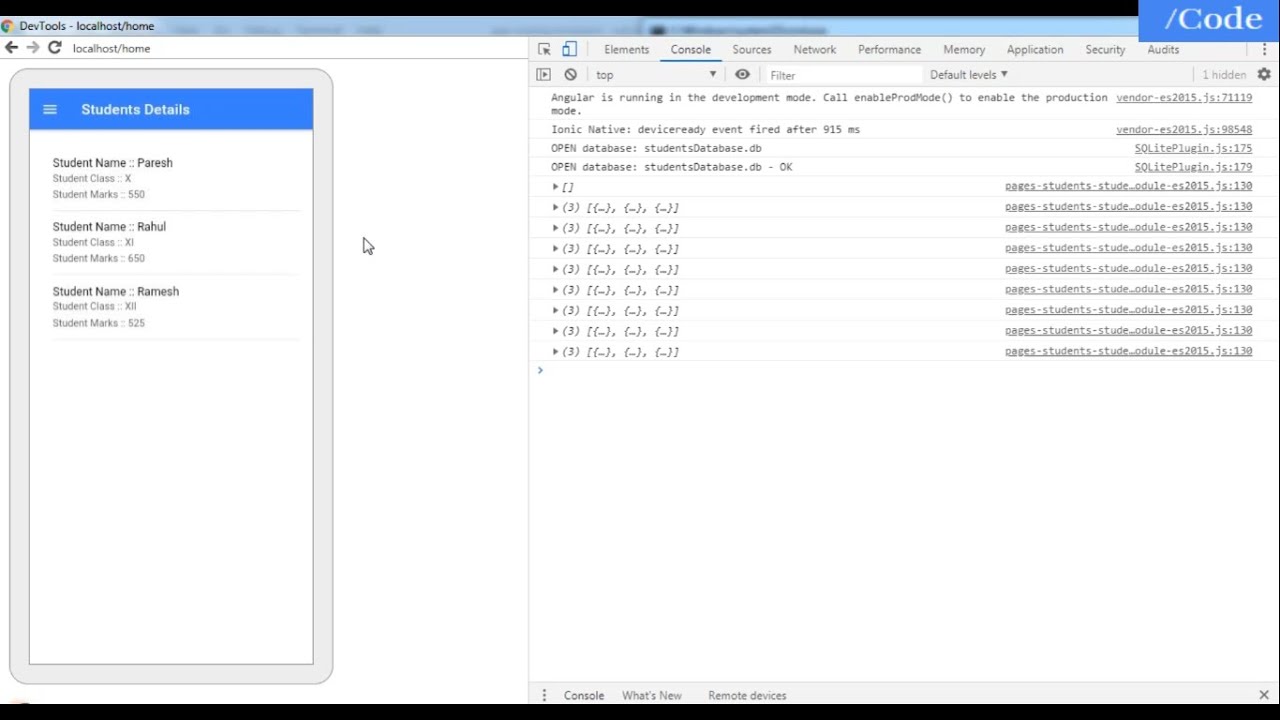
Task: Click the browser forward arrow
Action: pos(33,47)
